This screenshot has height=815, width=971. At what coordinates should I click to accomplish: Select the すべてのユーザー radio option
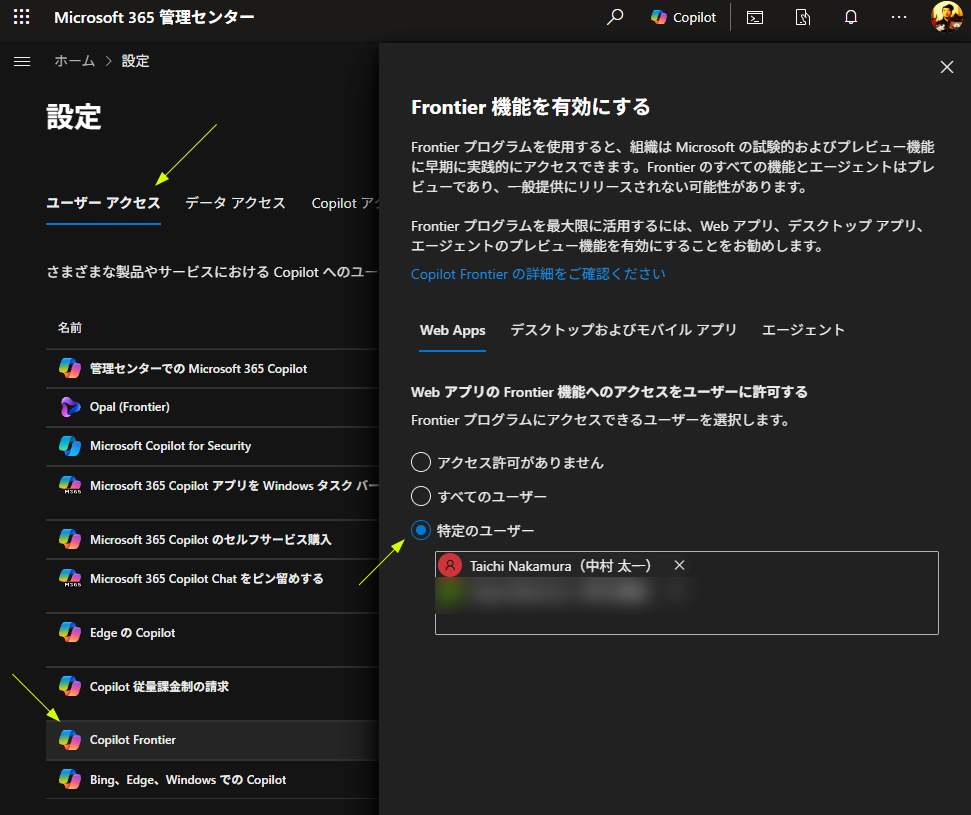(x=421, y=496)
